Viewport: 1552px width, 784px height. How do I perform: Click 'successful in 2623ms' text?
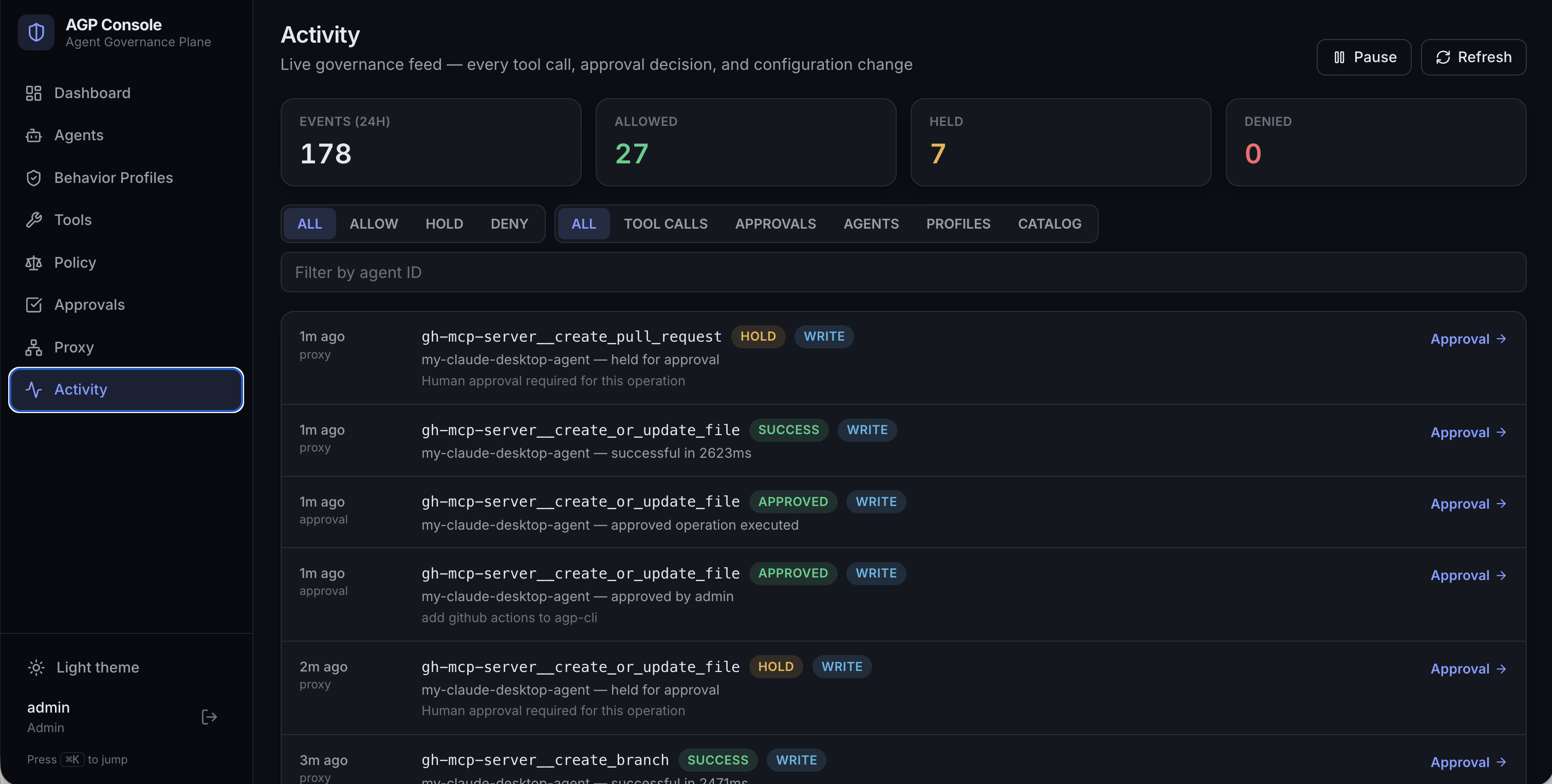tap(681, 453)
